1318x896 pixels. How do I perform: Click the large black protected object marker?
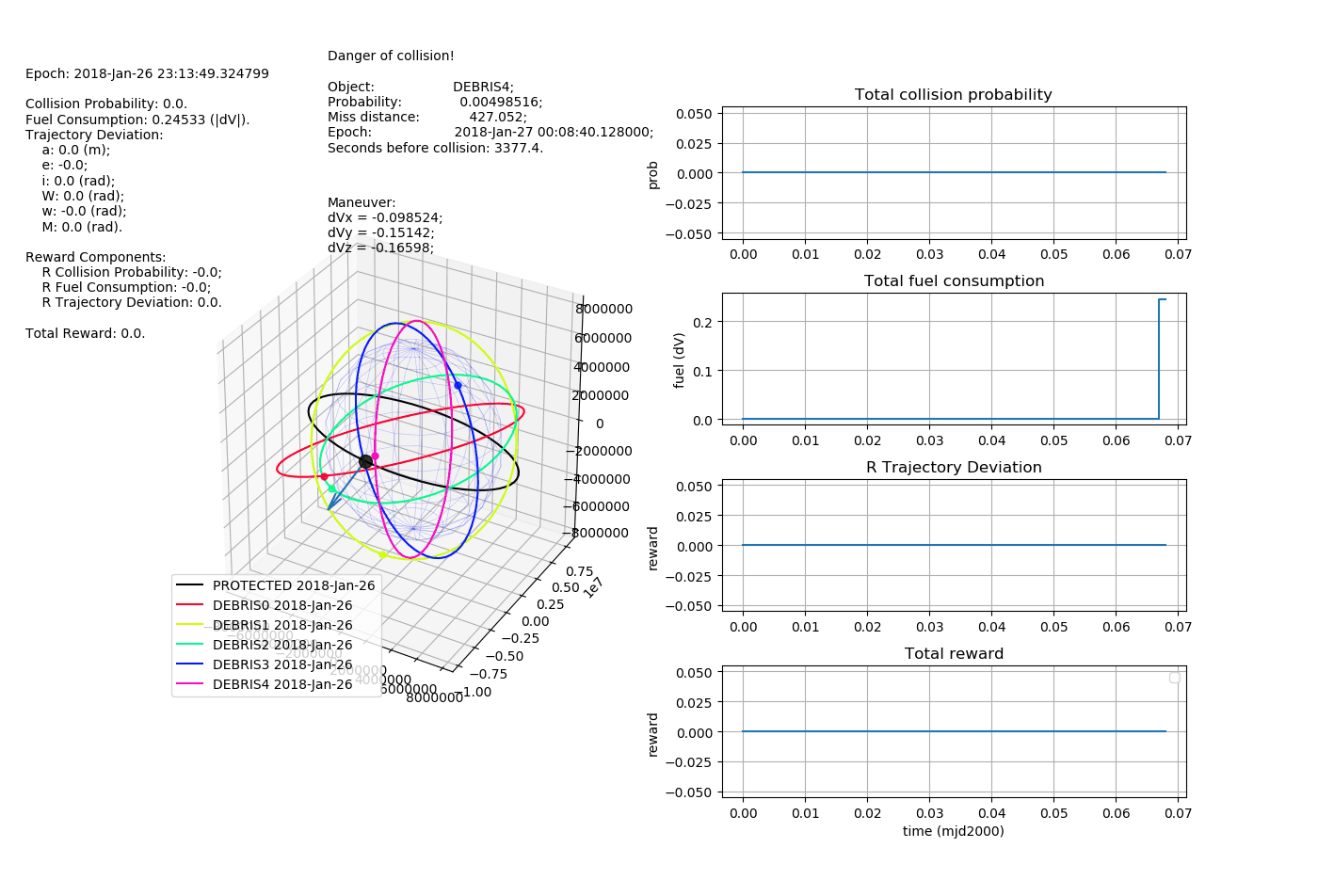point(365,461)
